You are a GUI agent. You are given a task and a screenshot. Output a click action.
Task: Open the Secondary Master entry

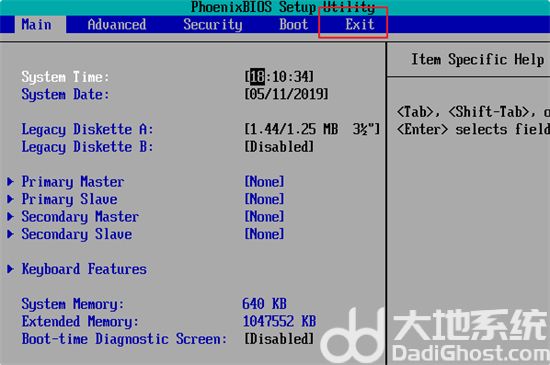[80, 216]
